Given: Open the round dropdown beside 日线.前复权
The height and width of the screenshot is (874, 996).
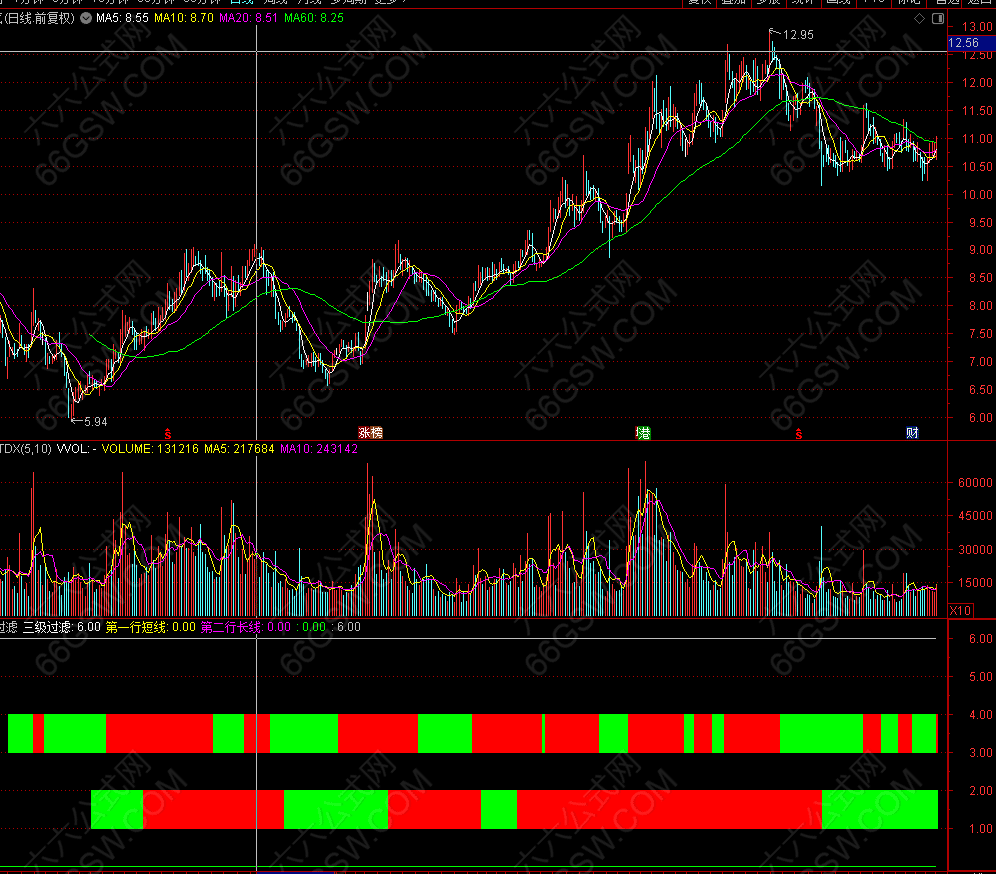Looking at the screenshot, I should (86, 18).
